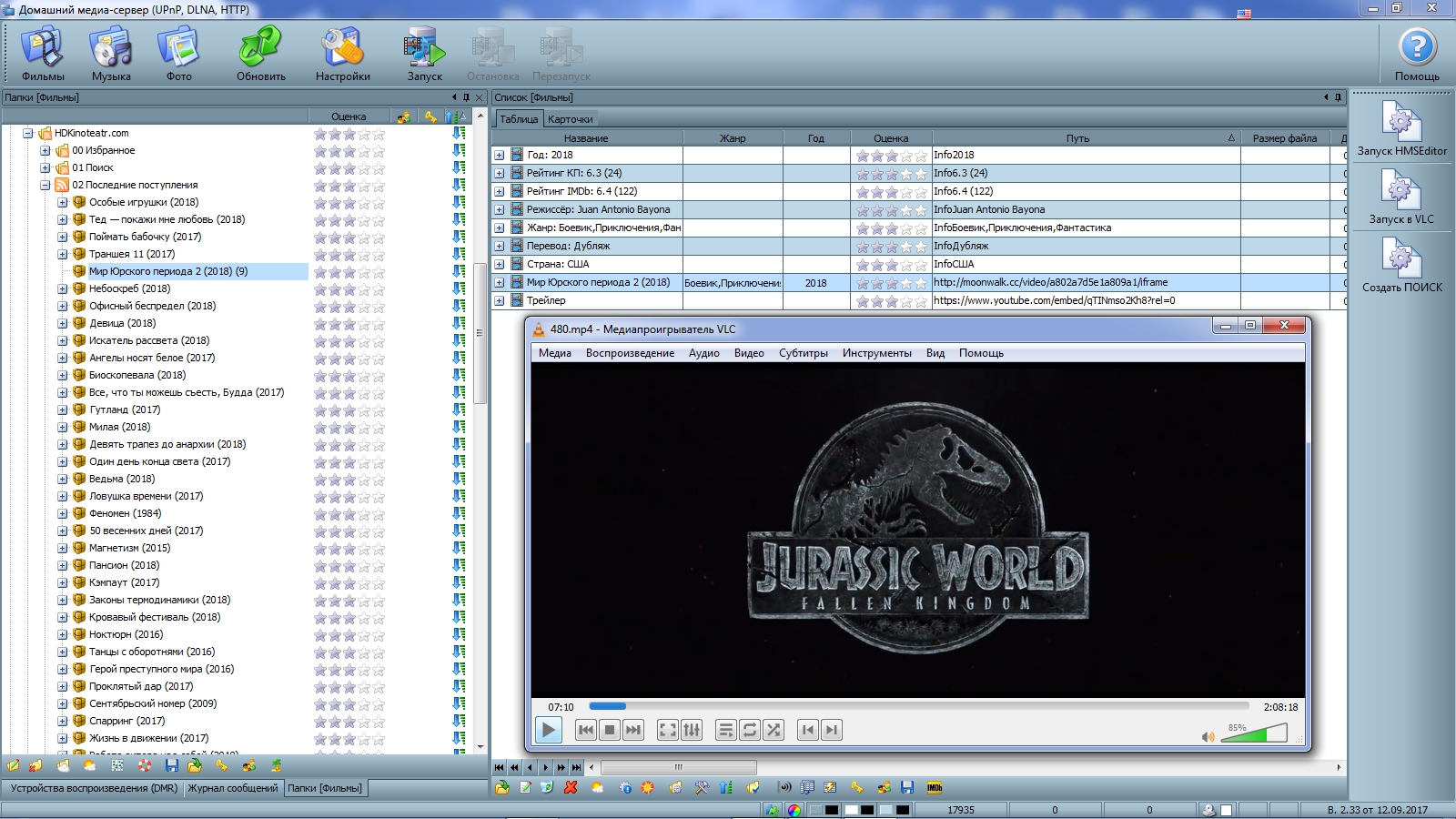
Task: Click the blue floppy save icon in list toolbar
Action: pos(907,787)
